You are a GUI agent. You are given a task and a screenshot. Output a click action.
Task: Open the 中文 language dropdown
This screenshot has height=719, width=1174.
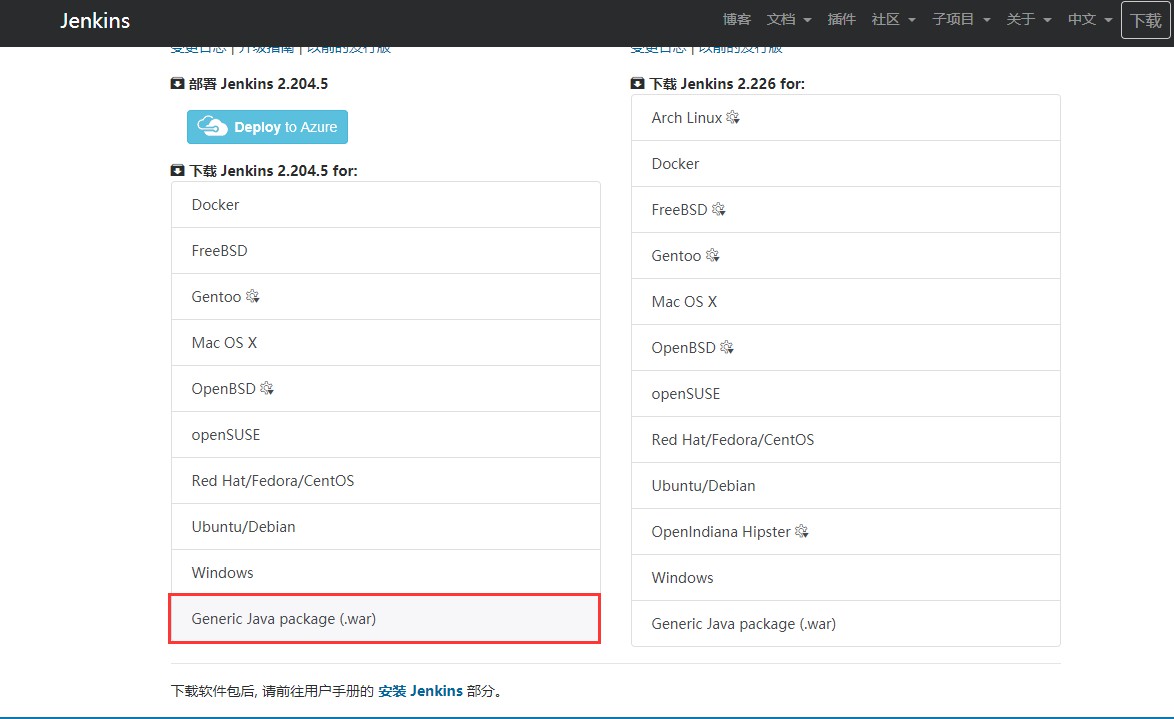point(1090,20)
